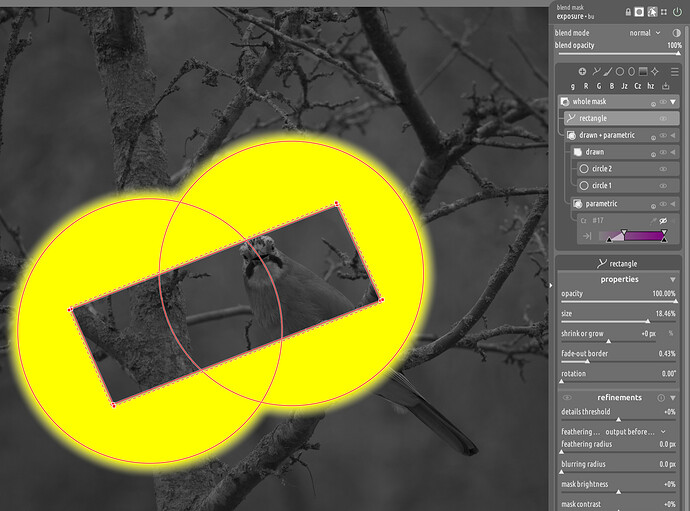Expand the parametric group arrow
Viewport: 690px width, 511px height.
point(673,204)
